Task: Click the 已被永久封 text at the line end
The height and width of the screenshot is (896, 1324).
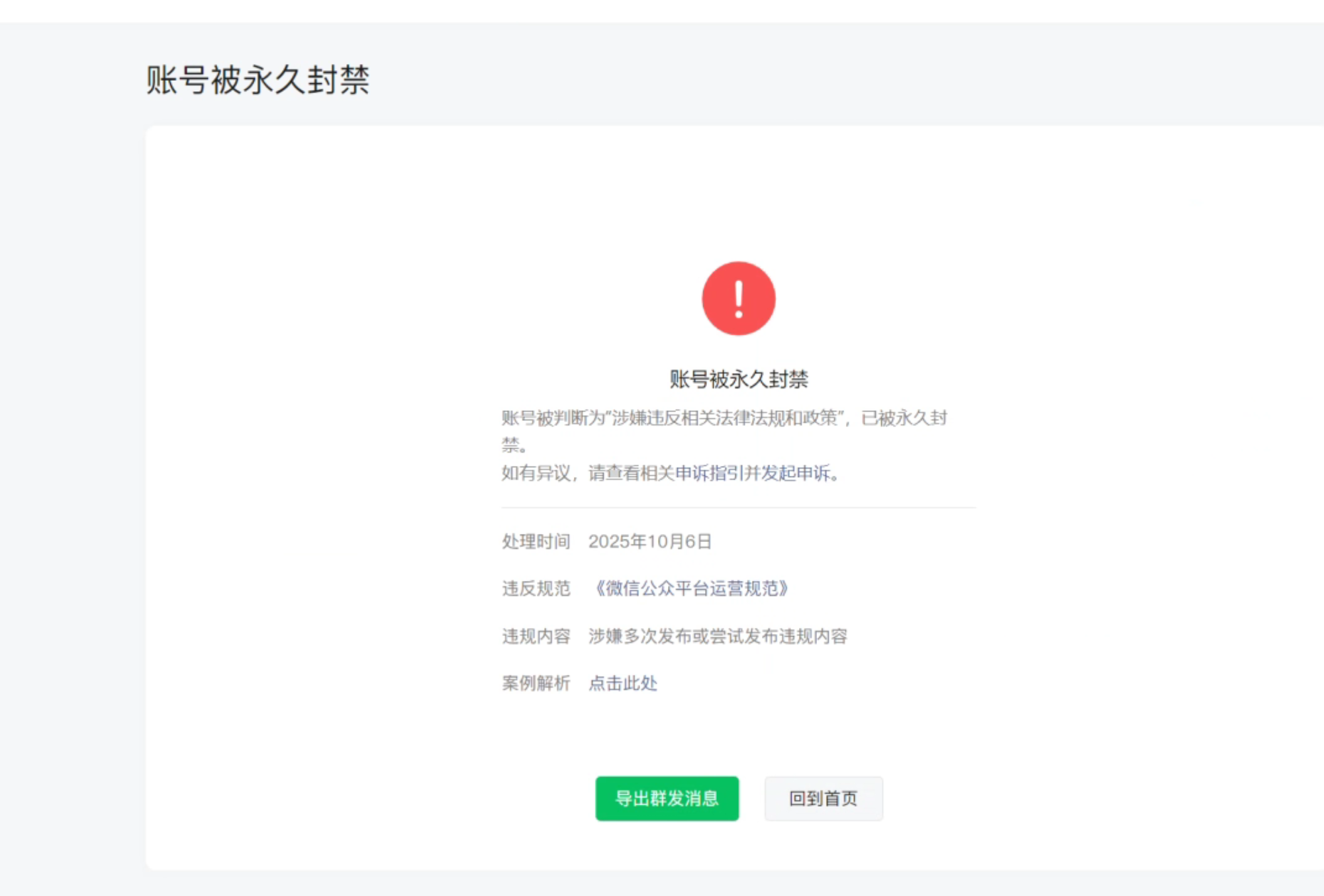Action: pyautogui.click(x=904, y=418)
